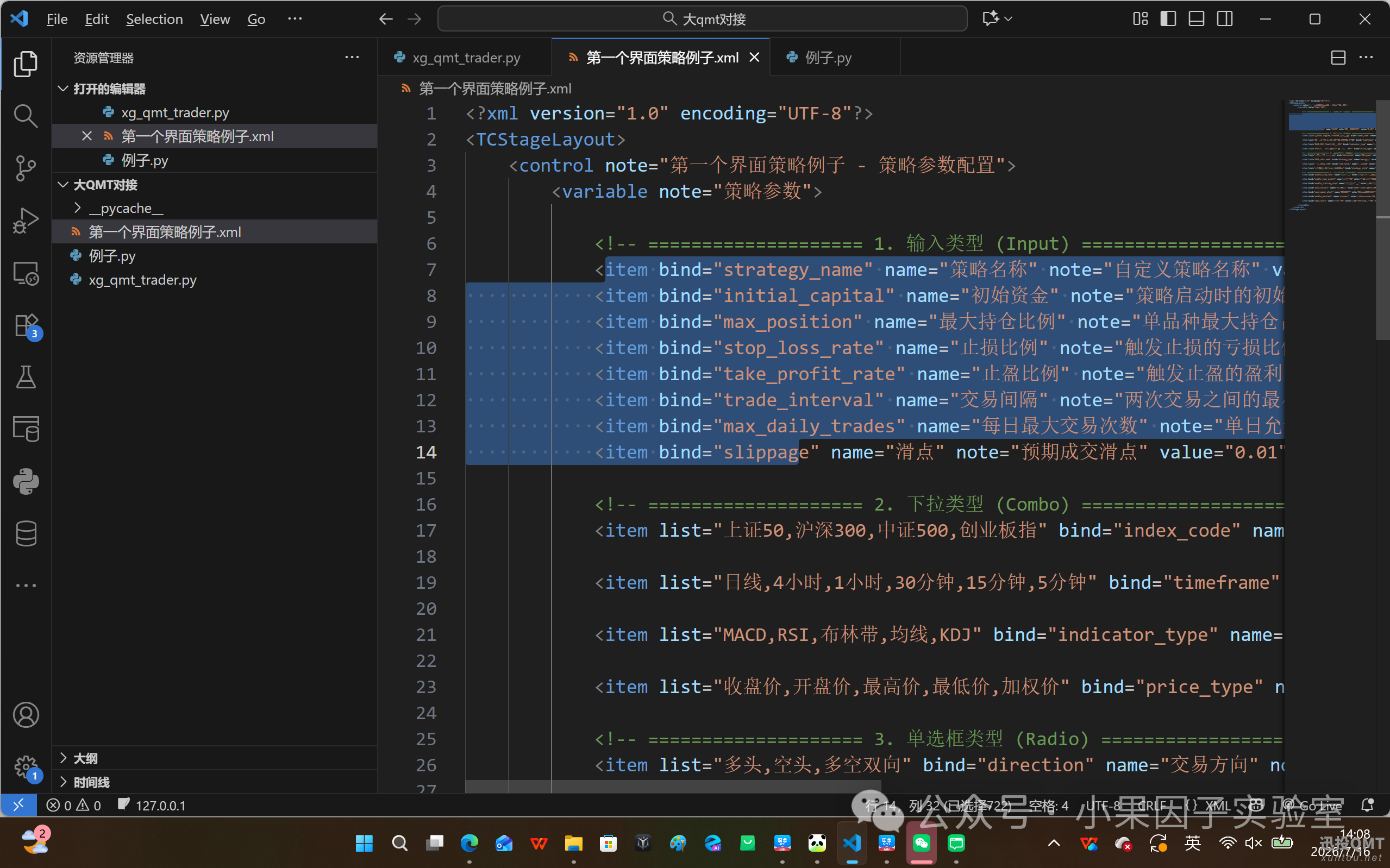Click the breadcrumb 第一个界面策略例子.xml

(494, 89)
